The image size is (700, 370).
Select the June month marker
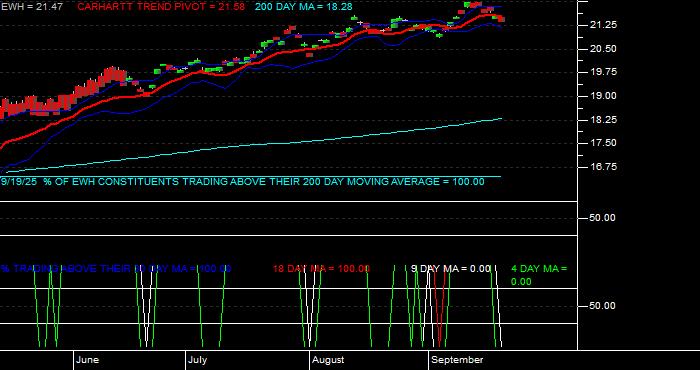click(88, 360)
